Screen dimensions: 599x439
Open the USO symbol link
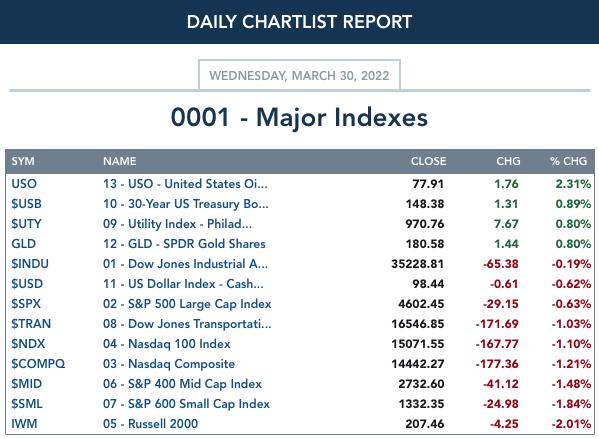click(24, 184)
